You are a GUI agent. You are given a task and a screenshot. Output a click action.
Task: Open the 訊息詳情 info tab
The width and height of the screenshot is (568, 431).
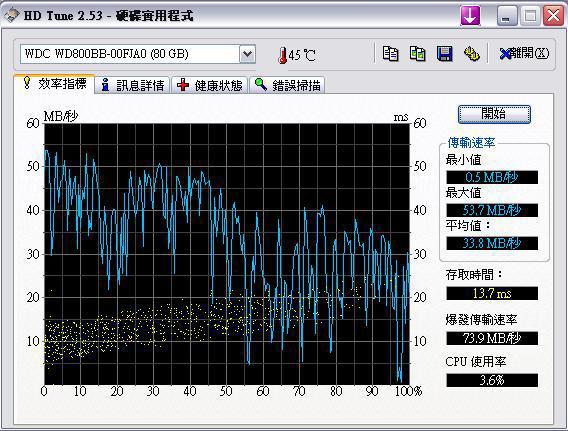(x=133, y=85)
